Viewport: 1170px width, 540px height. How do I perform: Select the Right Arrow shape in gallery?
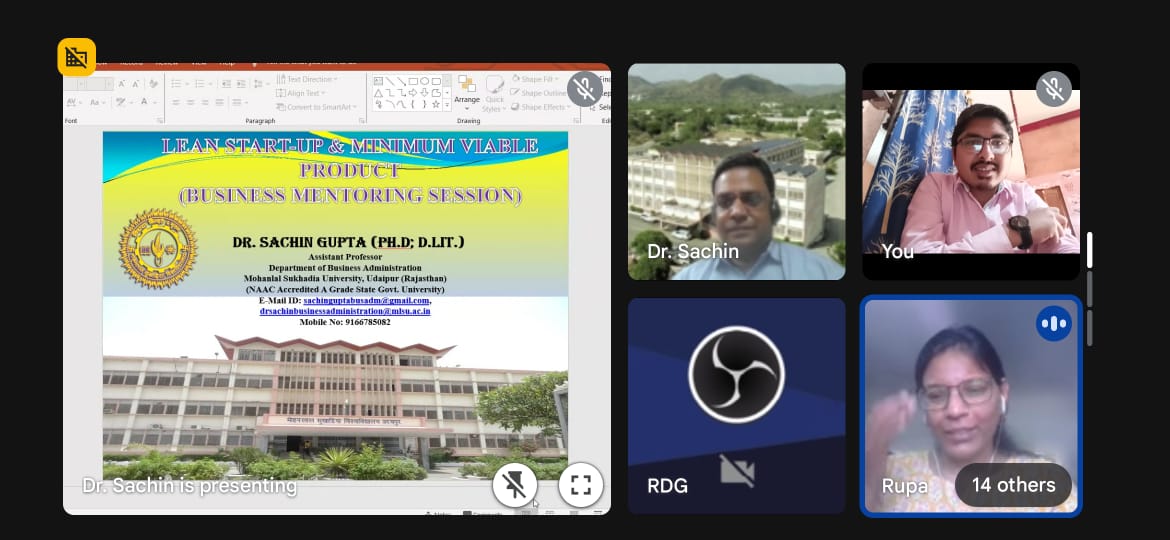[413, 93]
